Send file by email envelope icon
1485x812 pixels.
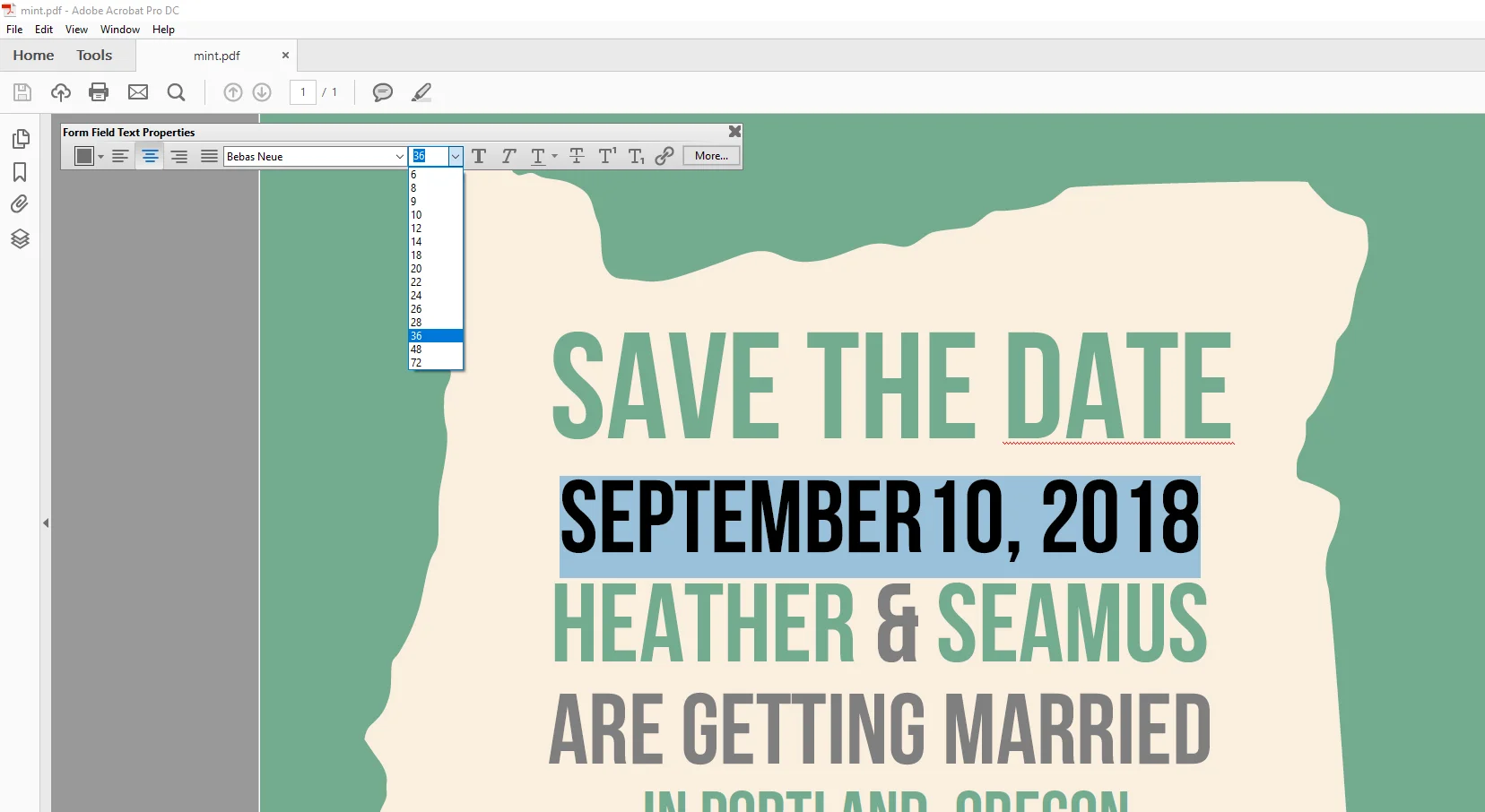click(138, 92)
